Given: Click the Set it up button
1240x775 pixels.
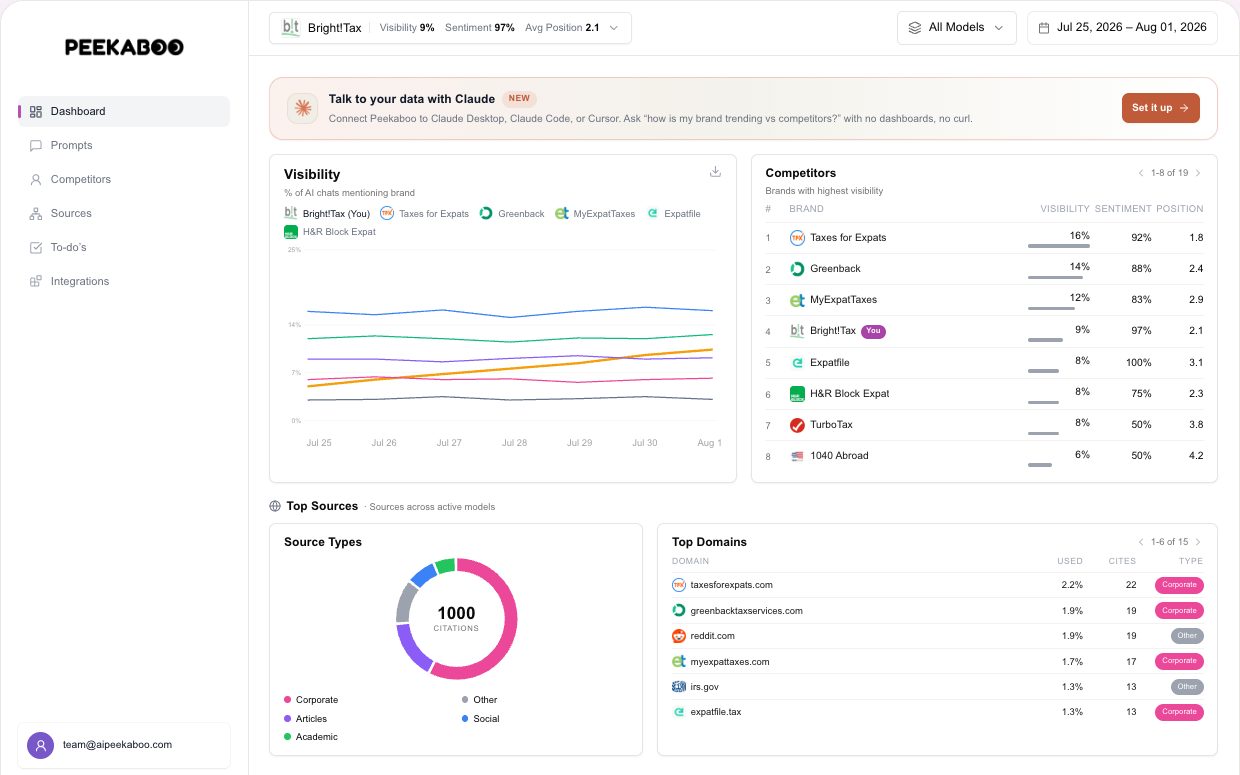Looking at the screenshot, I should click(1160, 108).
